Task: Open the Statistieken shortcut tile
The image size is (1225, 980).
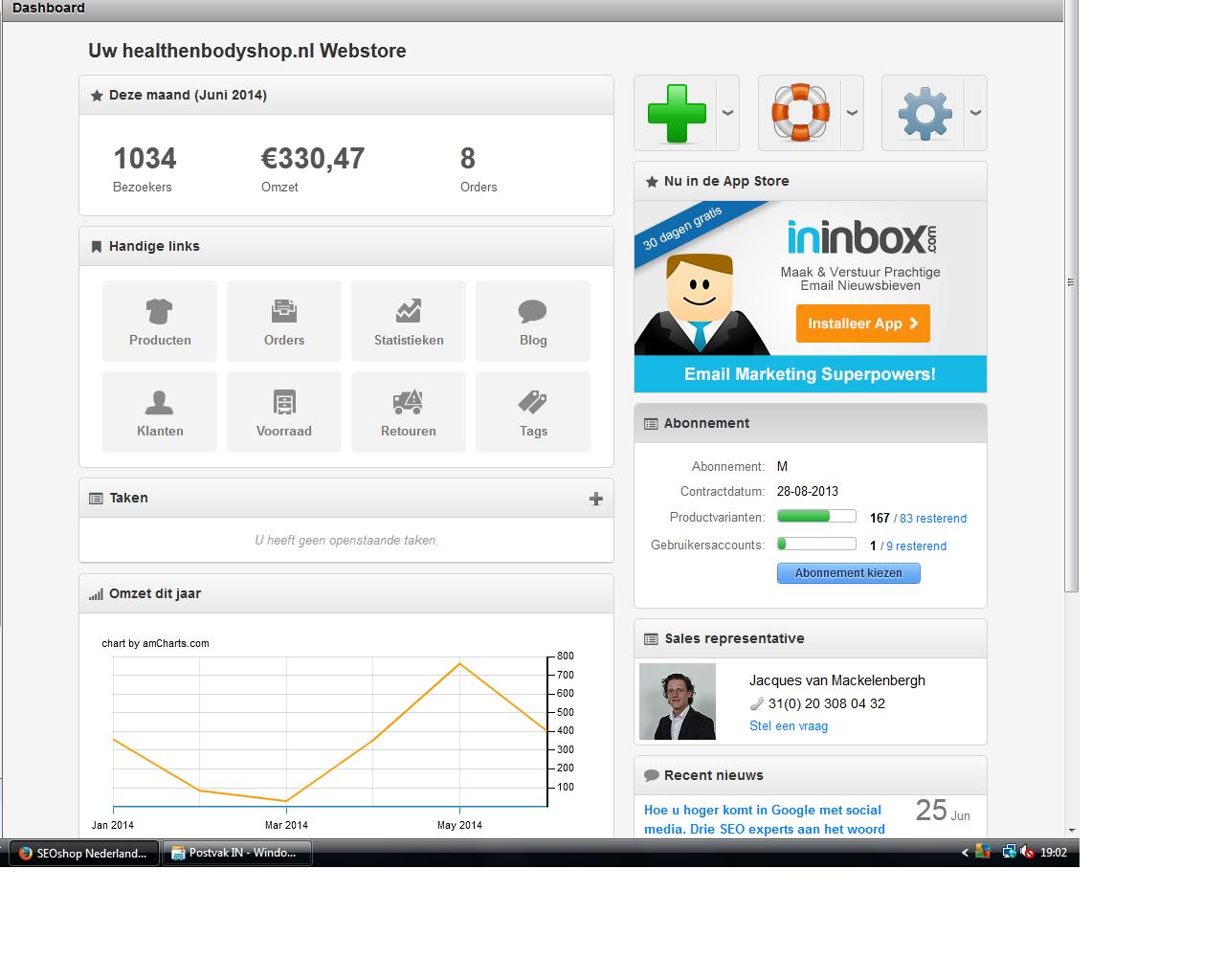Action: [x=409, y=321]
